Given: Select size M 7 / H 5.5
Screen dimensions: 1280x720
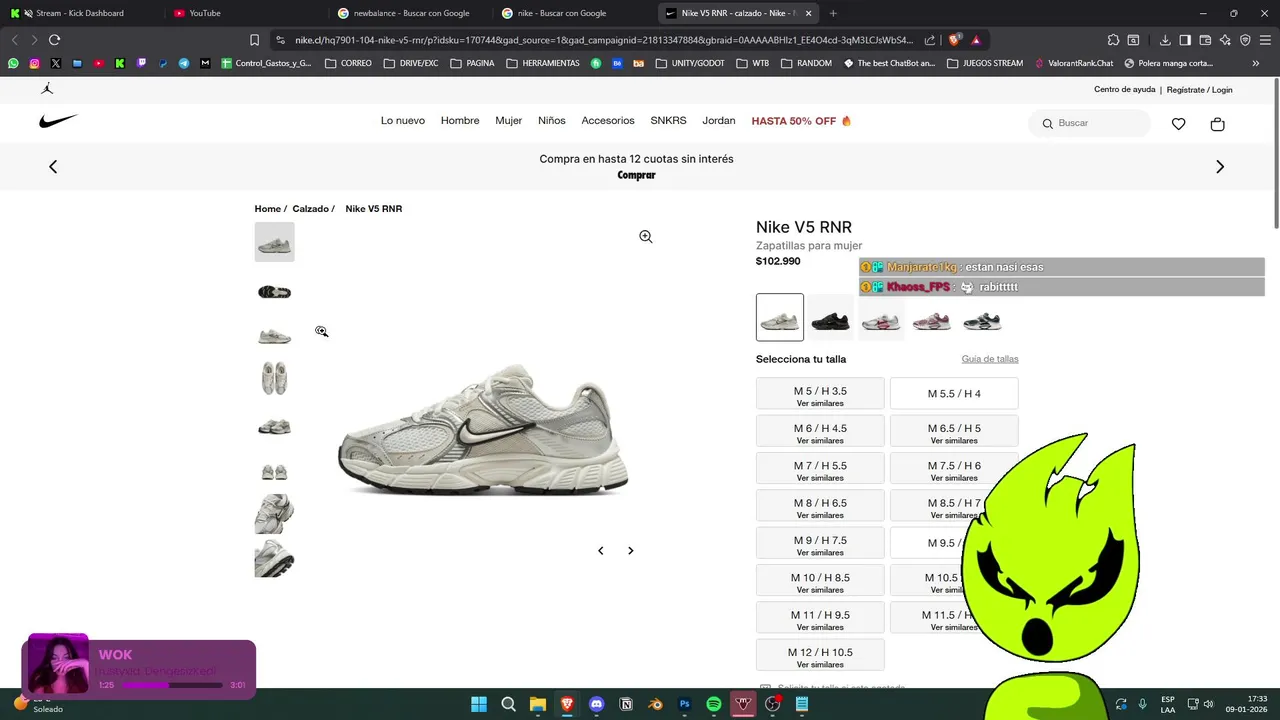Looking at the screenshot, I should (820, 468).
